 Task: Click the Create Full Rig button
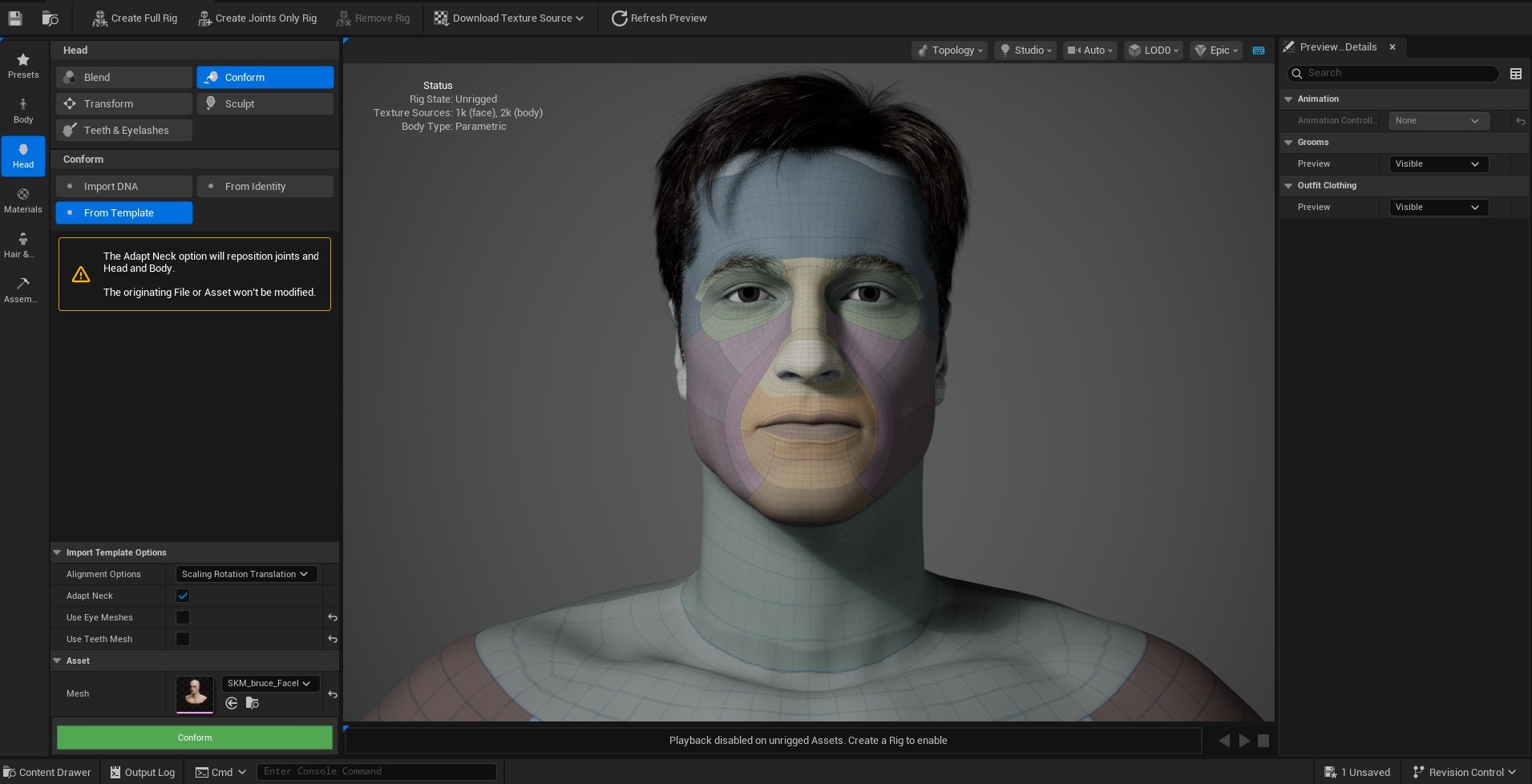tap(134, 18)
